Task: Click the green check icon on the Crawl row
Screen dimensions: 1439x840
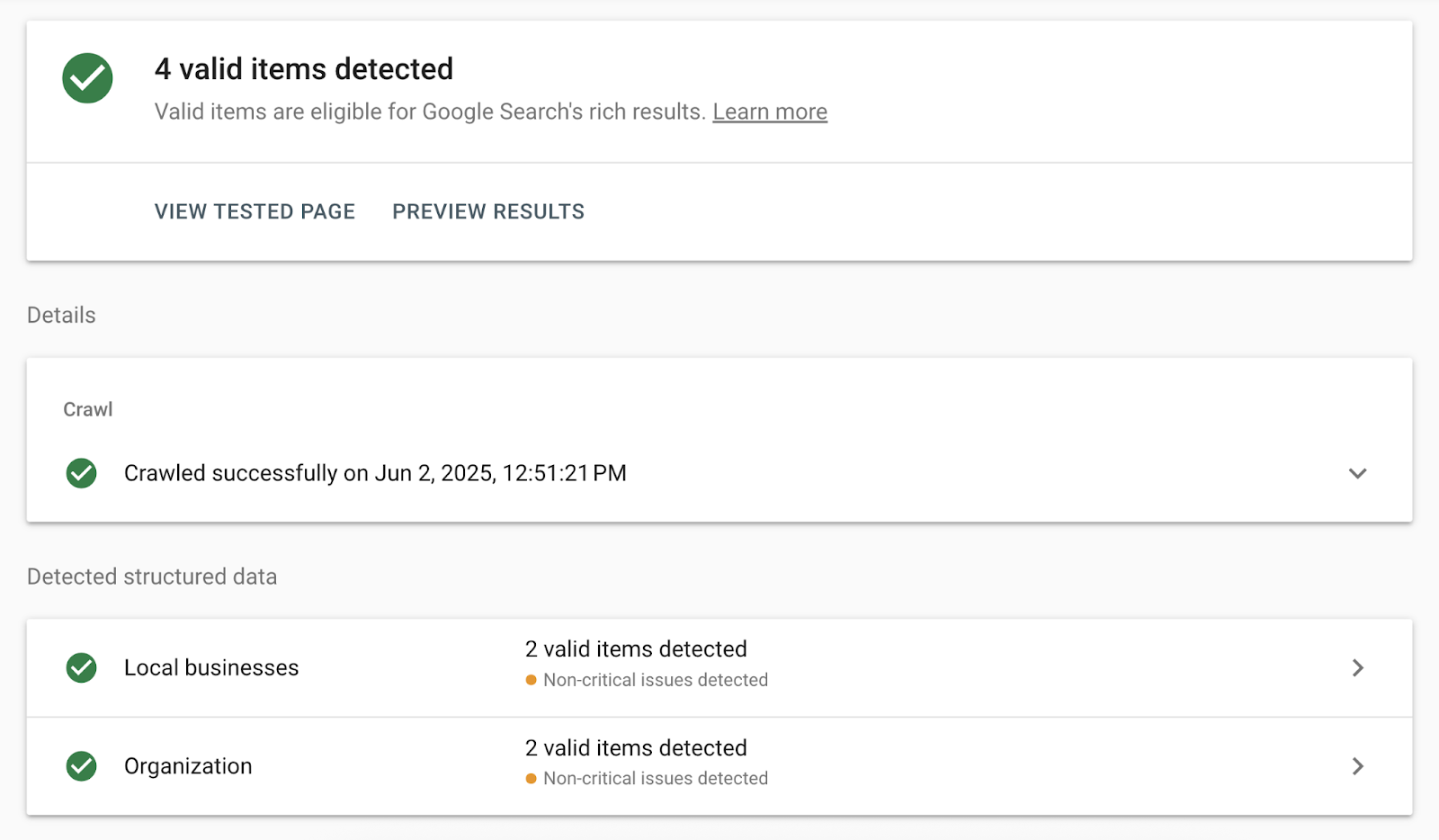Action: click(81, 473)
